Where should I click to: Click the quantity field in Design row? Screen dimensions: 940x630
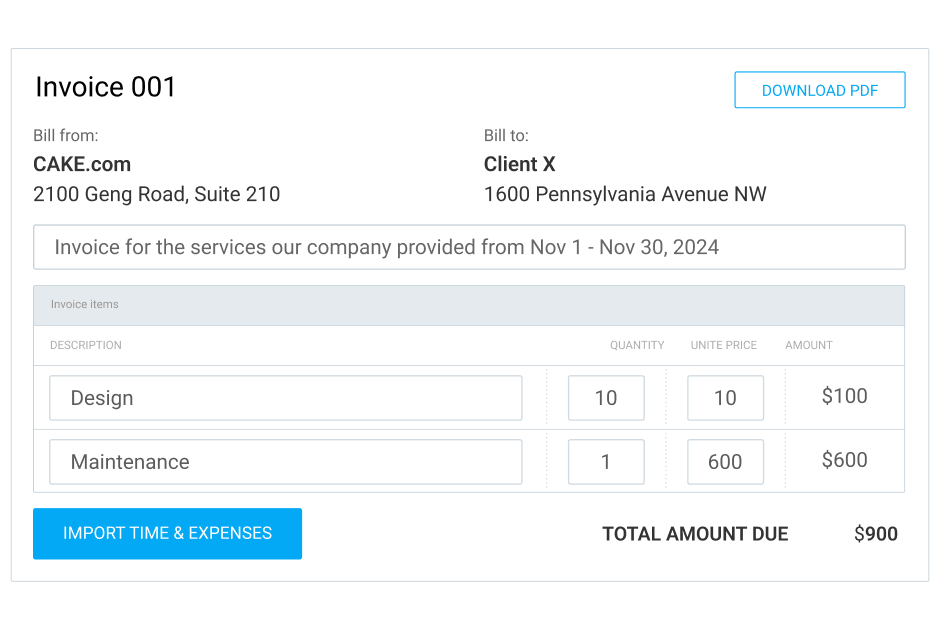(x=606, y=398)
